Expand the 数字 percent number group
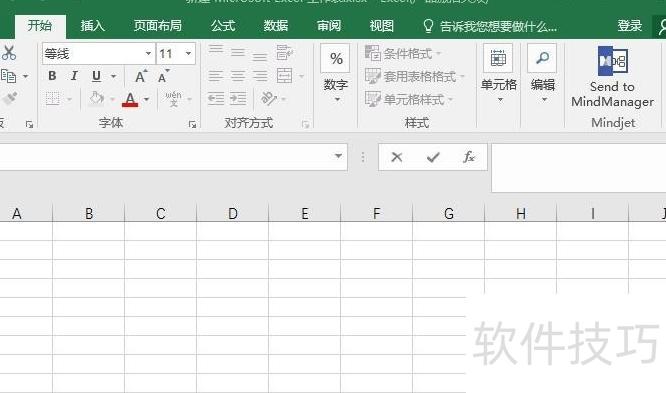 pos(336,75)
